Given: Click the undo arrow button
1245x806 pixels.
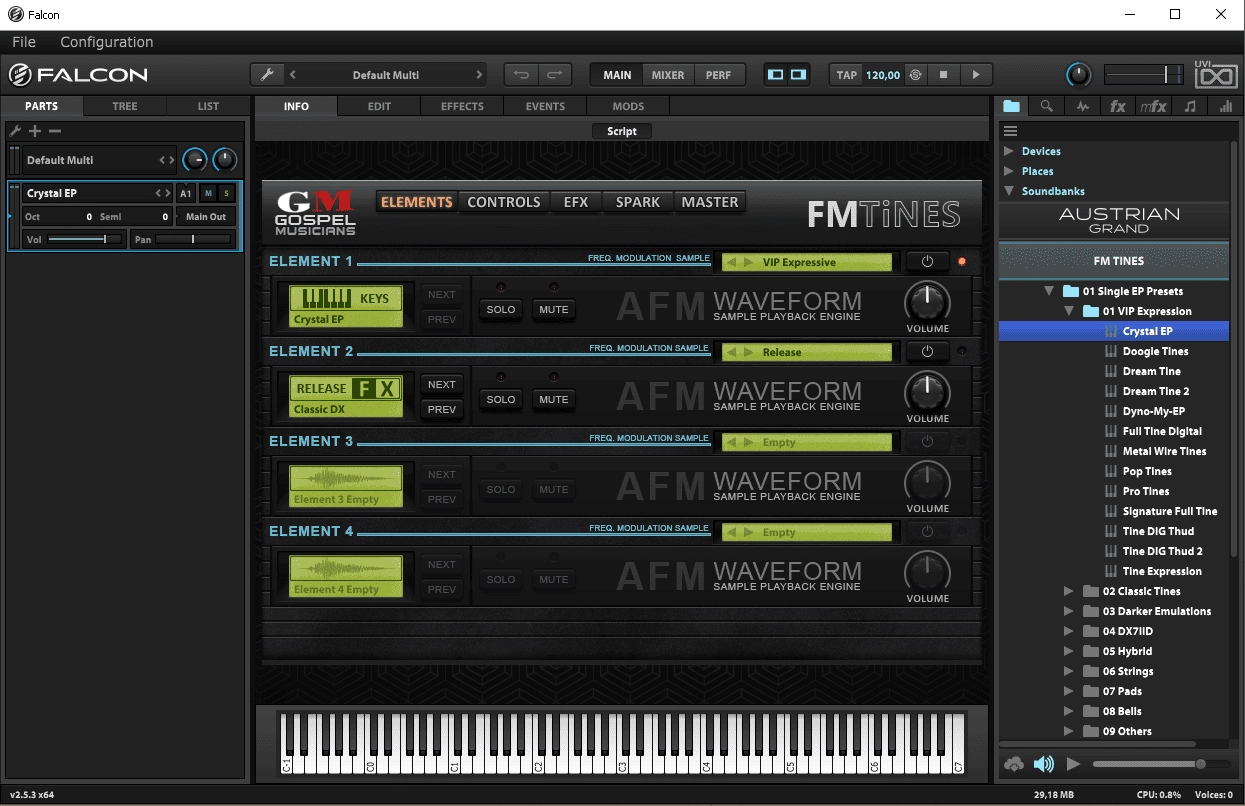Looking at the screenshot, I should point(521,75).
